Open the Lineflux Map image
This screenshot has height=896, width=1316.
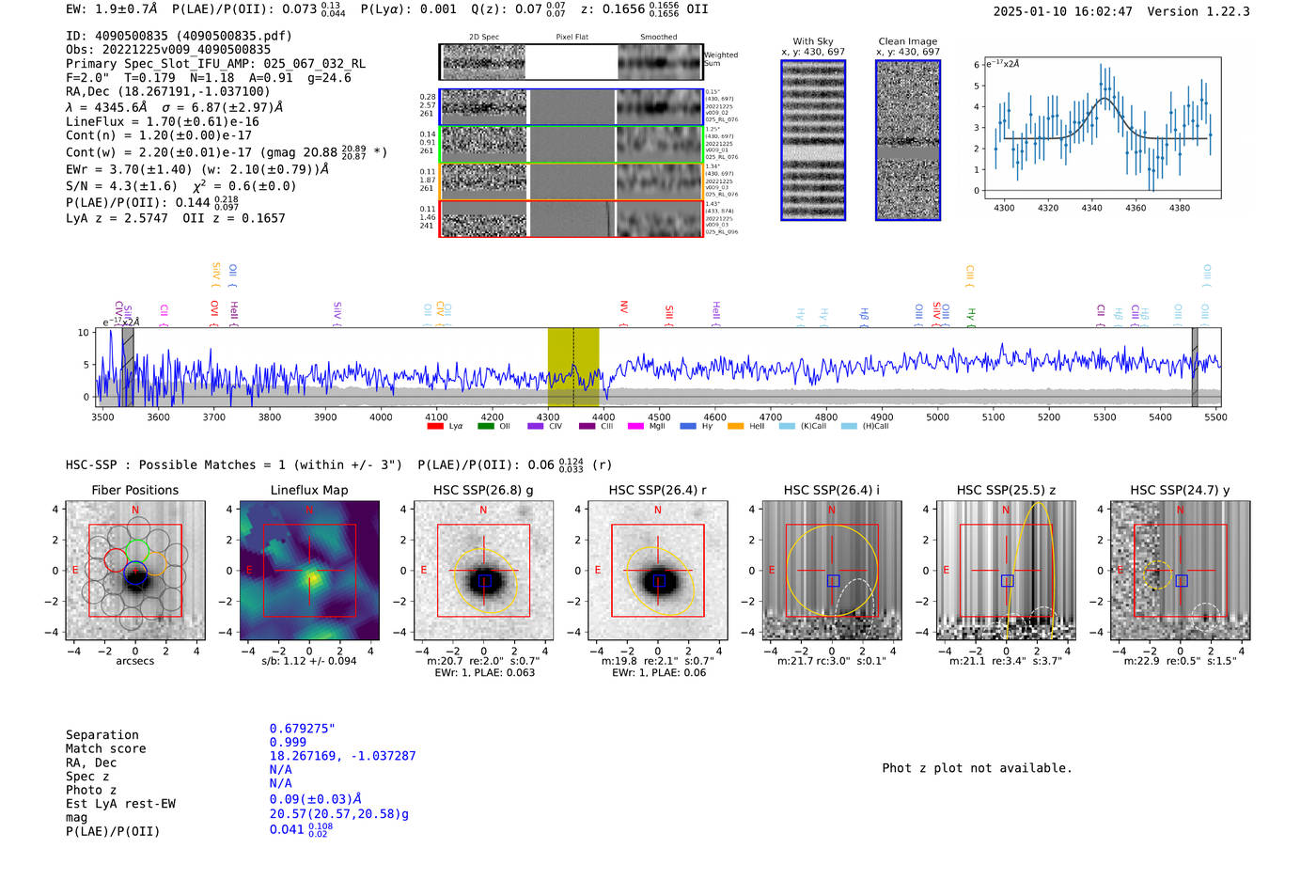(x=309, y=570)
